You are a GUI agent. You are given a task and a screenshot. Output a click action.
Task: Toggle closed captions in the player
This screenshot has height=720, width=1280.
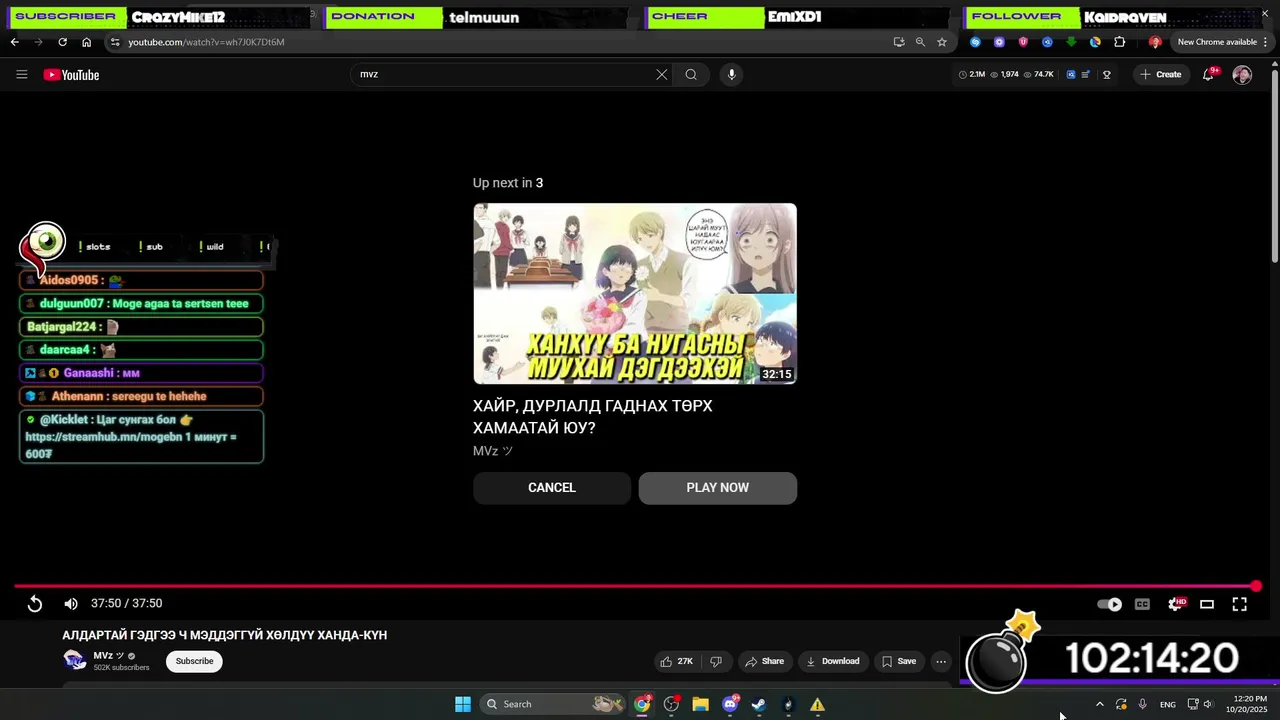click(x=1142, y=604)
